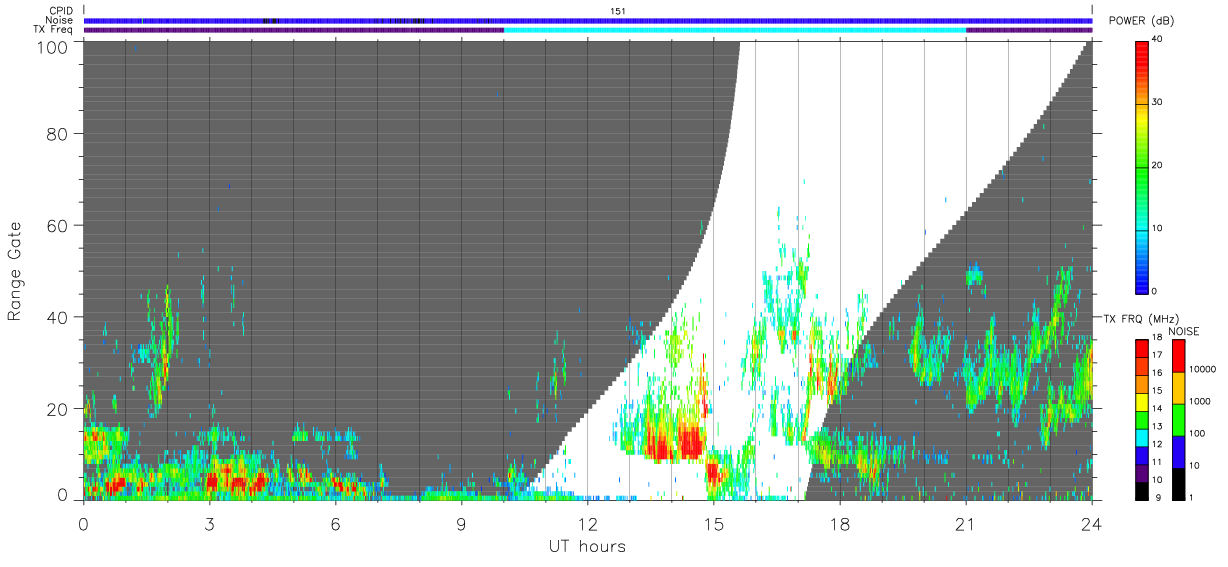Click 1000 on the noise legend

coord(1200,401)
